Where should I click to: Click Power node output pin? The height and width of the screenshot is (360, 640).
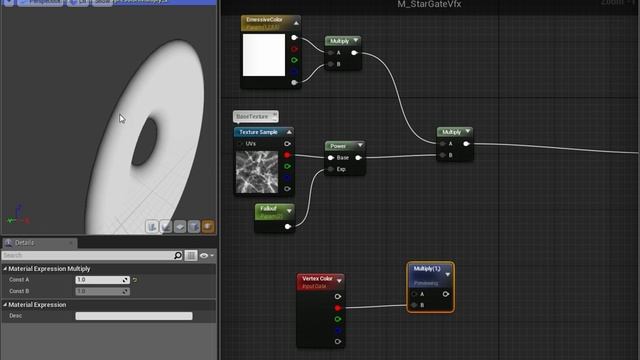tap(358, 158)
